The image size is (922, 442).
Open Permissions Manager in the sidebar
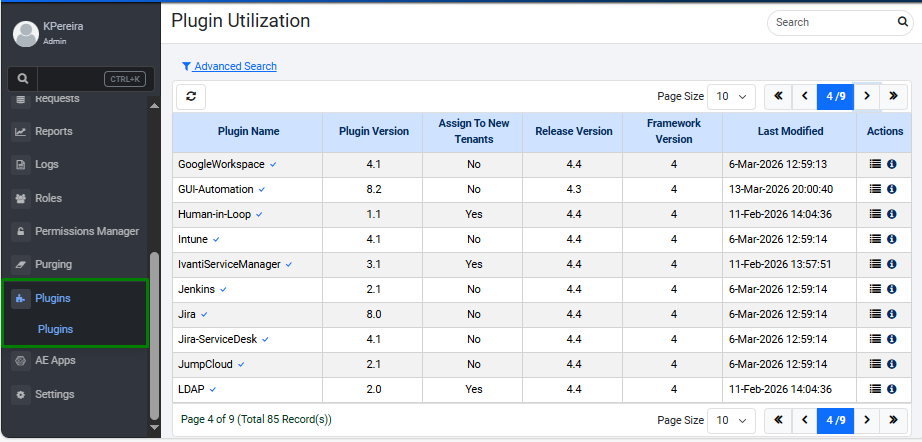tap(87, 232)
